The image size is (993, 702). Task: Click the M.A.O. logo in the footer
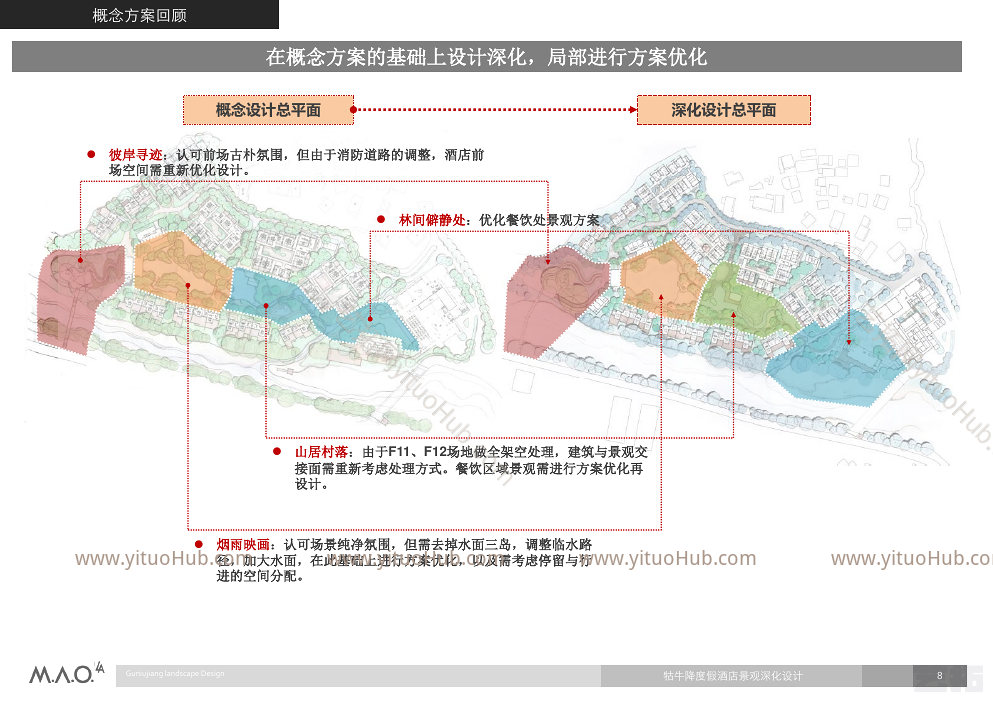(66, 673)
